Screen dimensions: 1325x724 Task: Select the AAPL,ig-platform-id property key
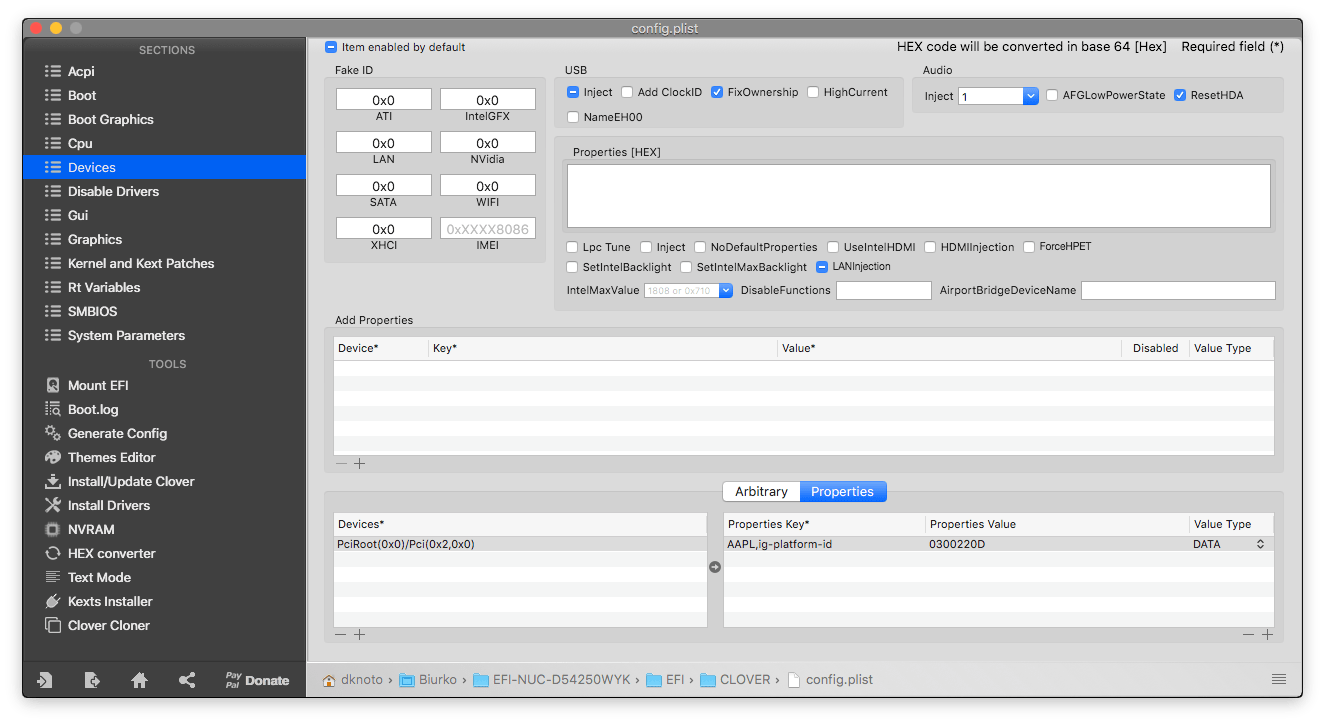(x=779, y=544)
